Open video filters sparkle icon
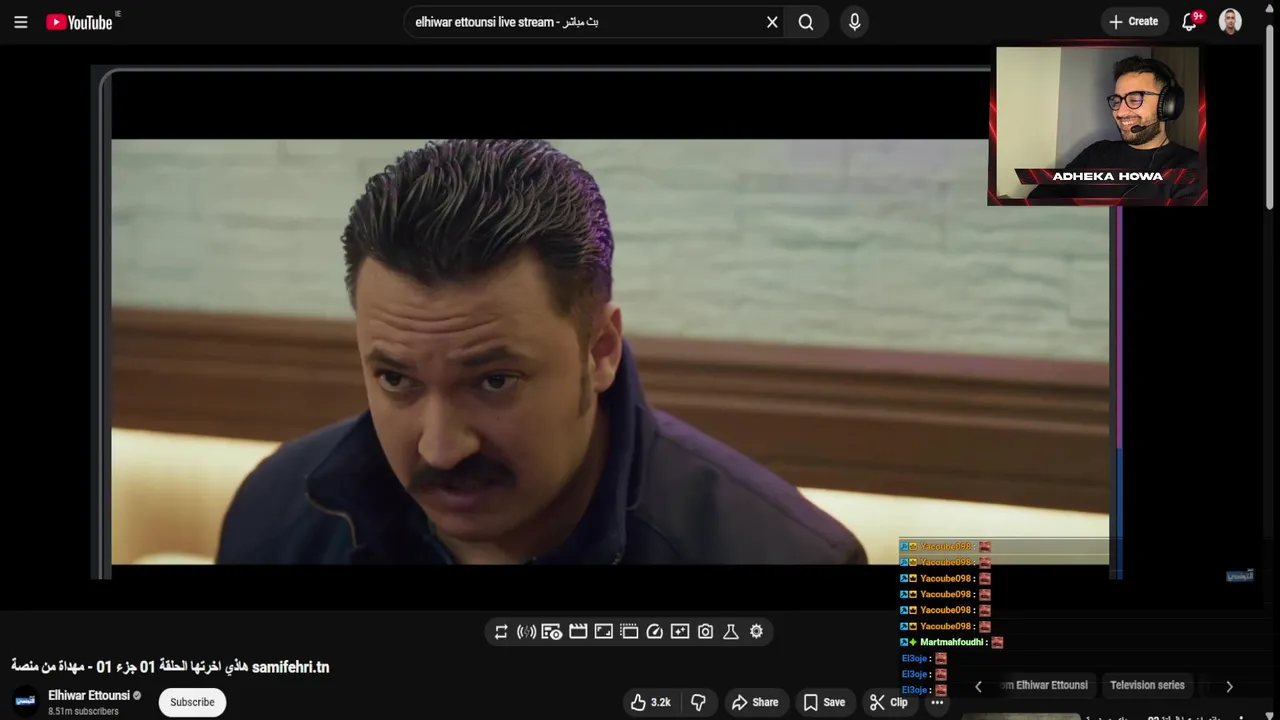Image resolution: width=1280 pixels, height=720 pixels. click(680, 632)
